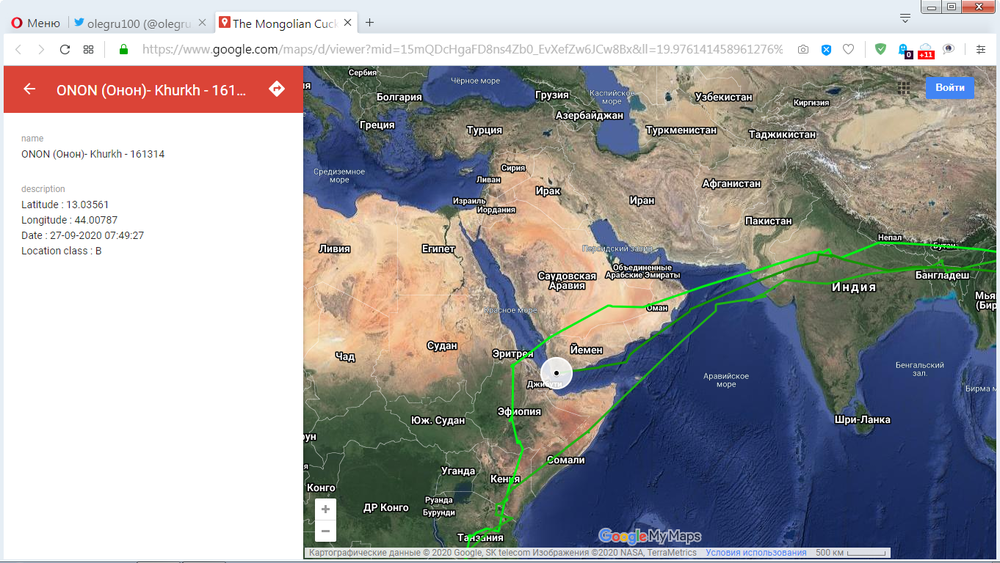Click the snapshot camera icon
Viewport: 1000px width, 563px height.
pyautogui.click(x=803, y=49)
